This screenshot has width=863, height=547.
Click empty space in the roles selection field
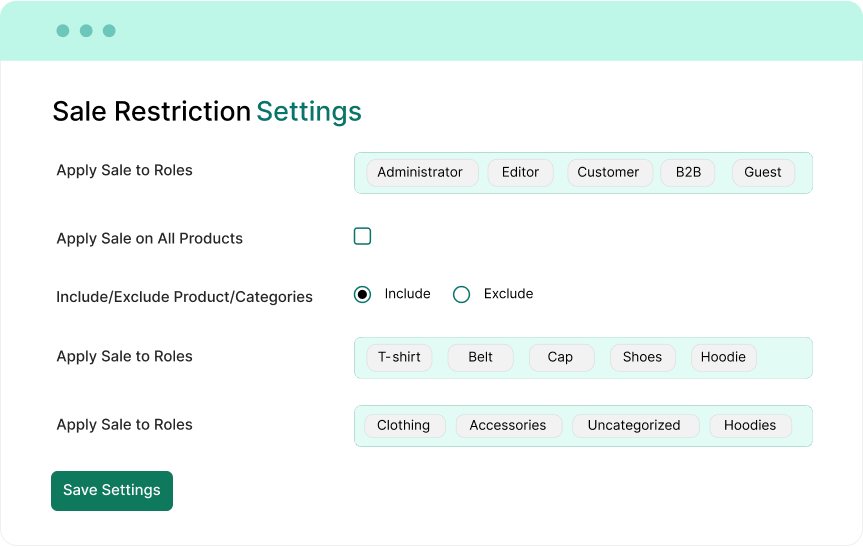tap(803, 172)
